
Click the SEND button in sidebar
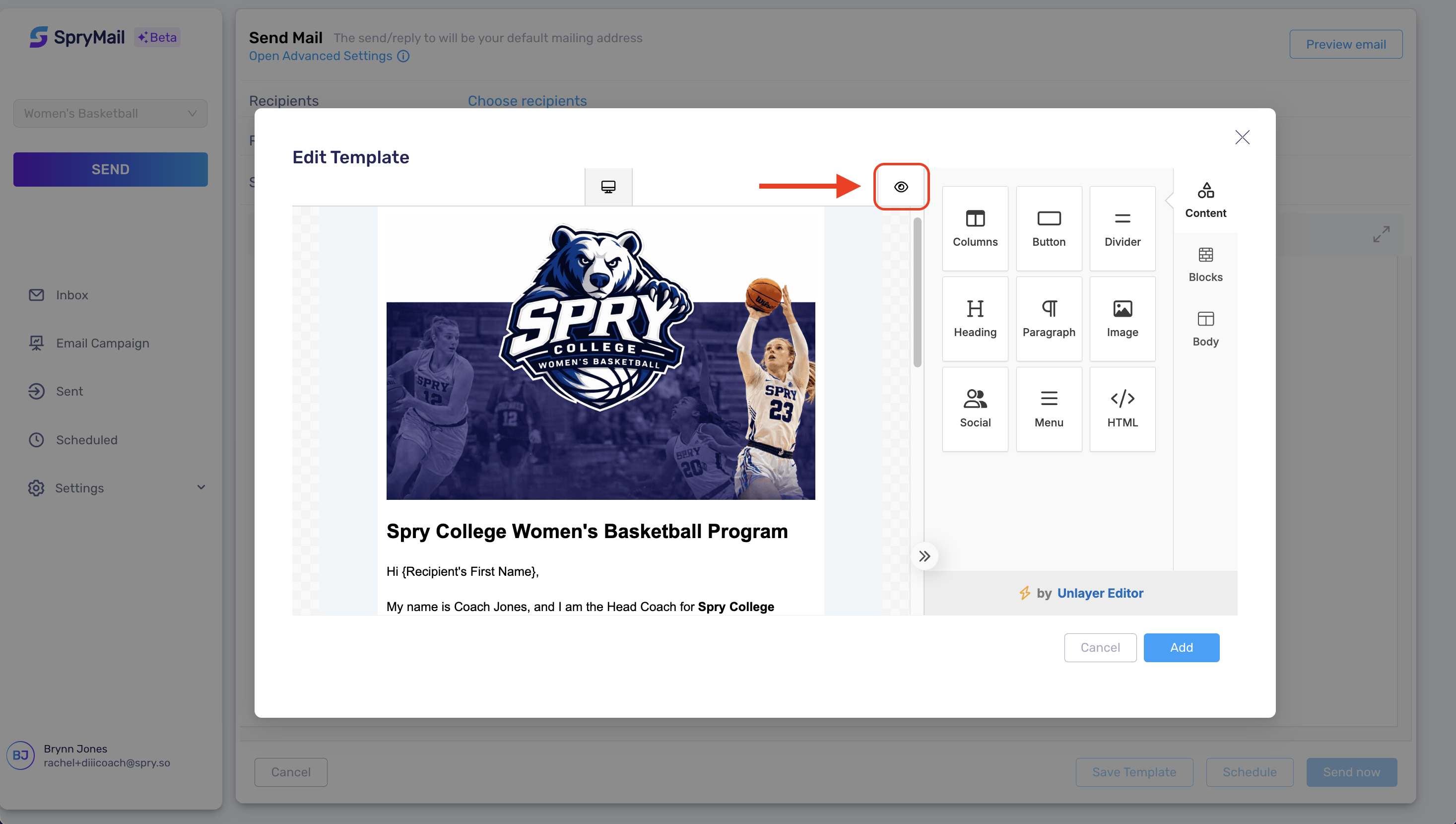pos(110,169)
